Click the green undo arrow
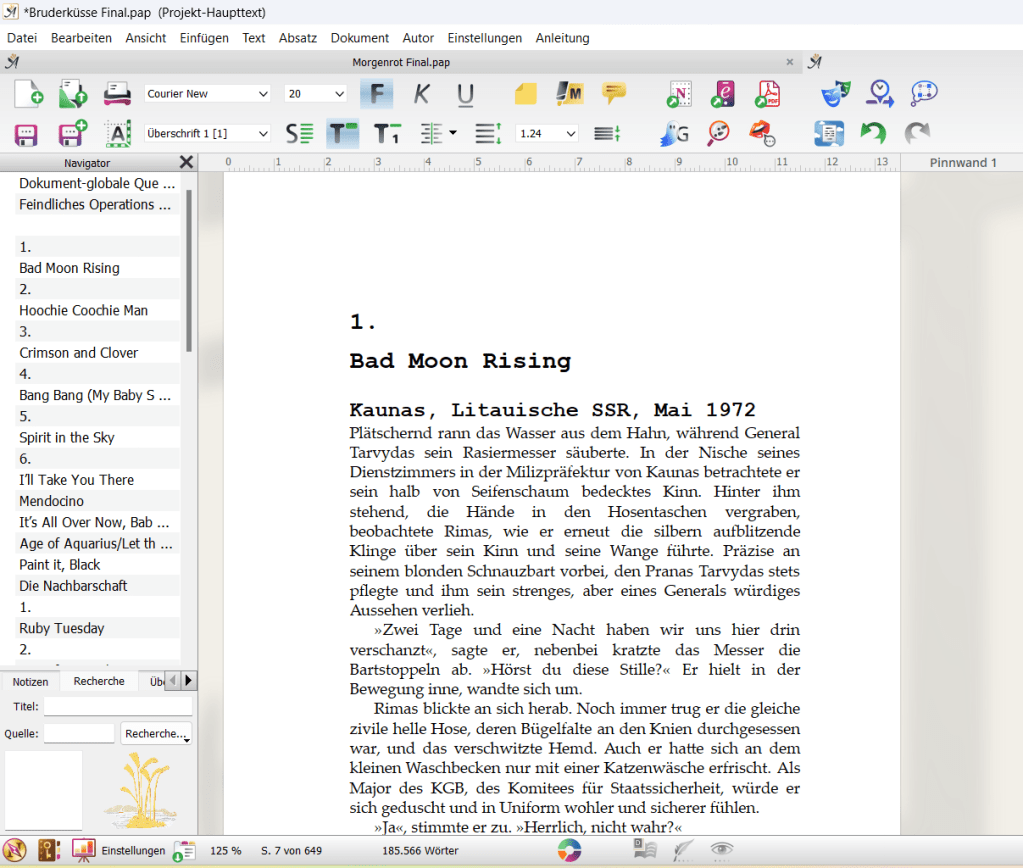 (873, 133)
